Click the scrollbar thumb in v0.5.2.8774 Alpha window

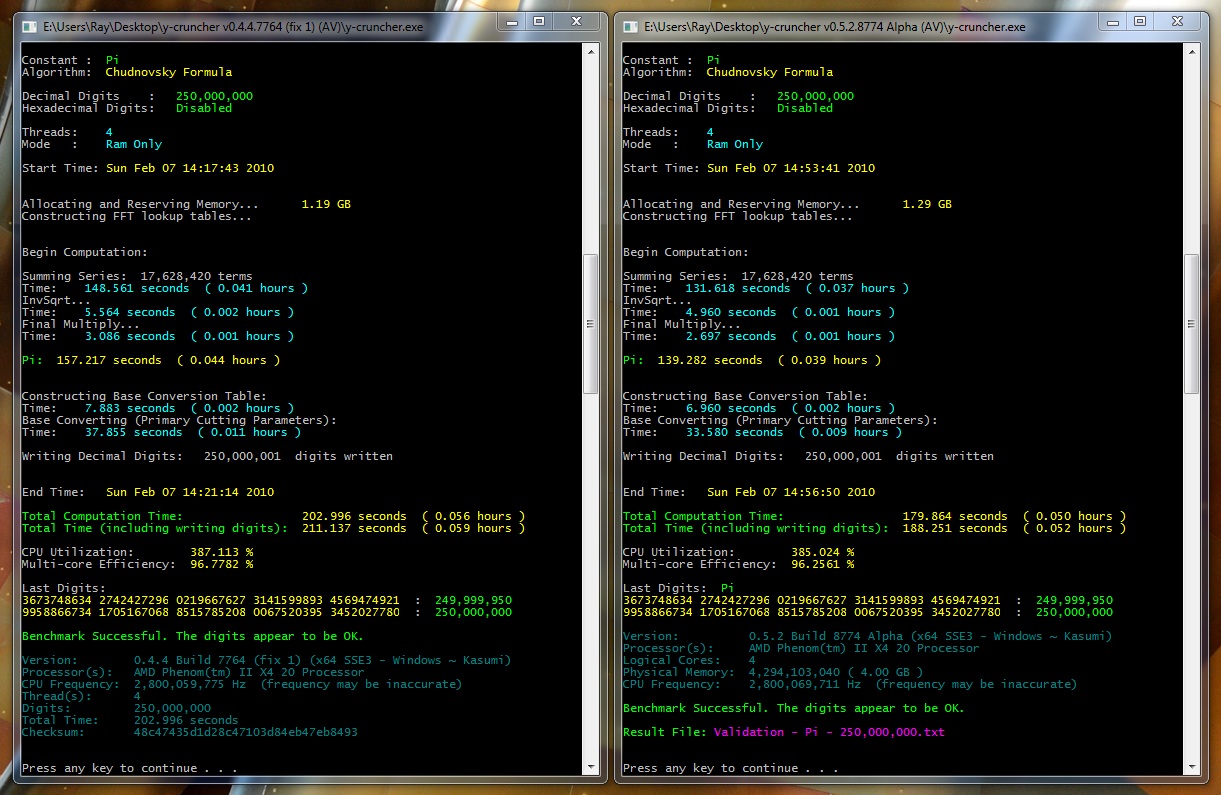(x=1192, y=323)
